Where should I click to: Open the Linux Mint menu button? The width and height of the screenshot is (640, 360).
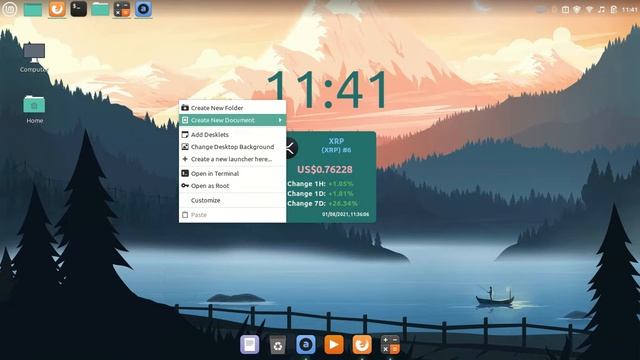pos(9,9)
